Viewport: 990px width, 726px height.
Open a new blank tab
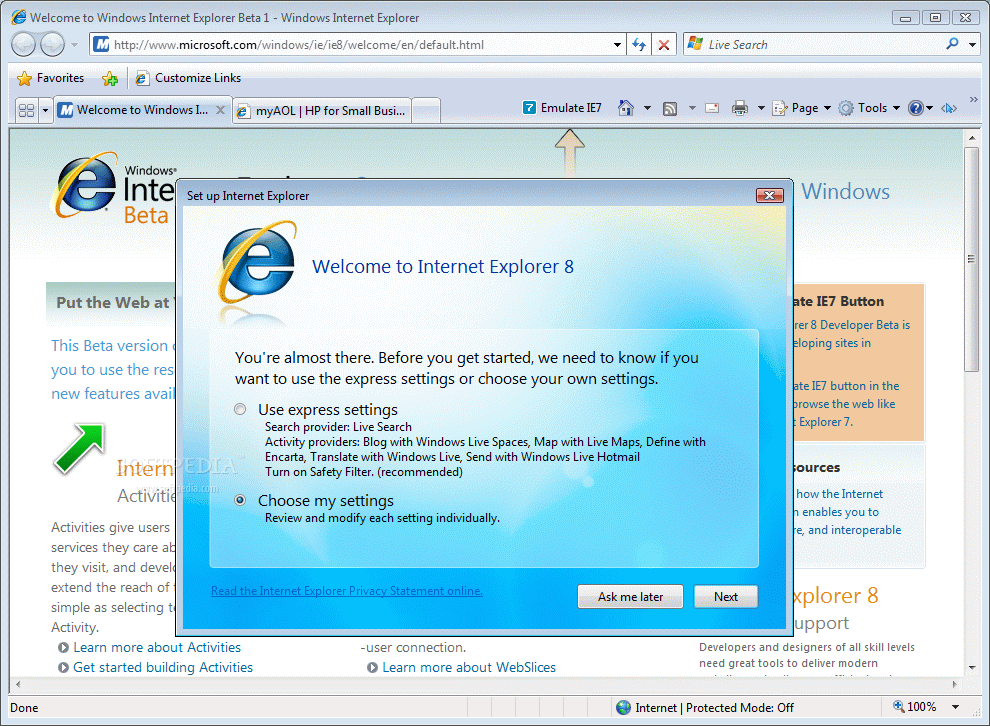click(x=426, y=111)
